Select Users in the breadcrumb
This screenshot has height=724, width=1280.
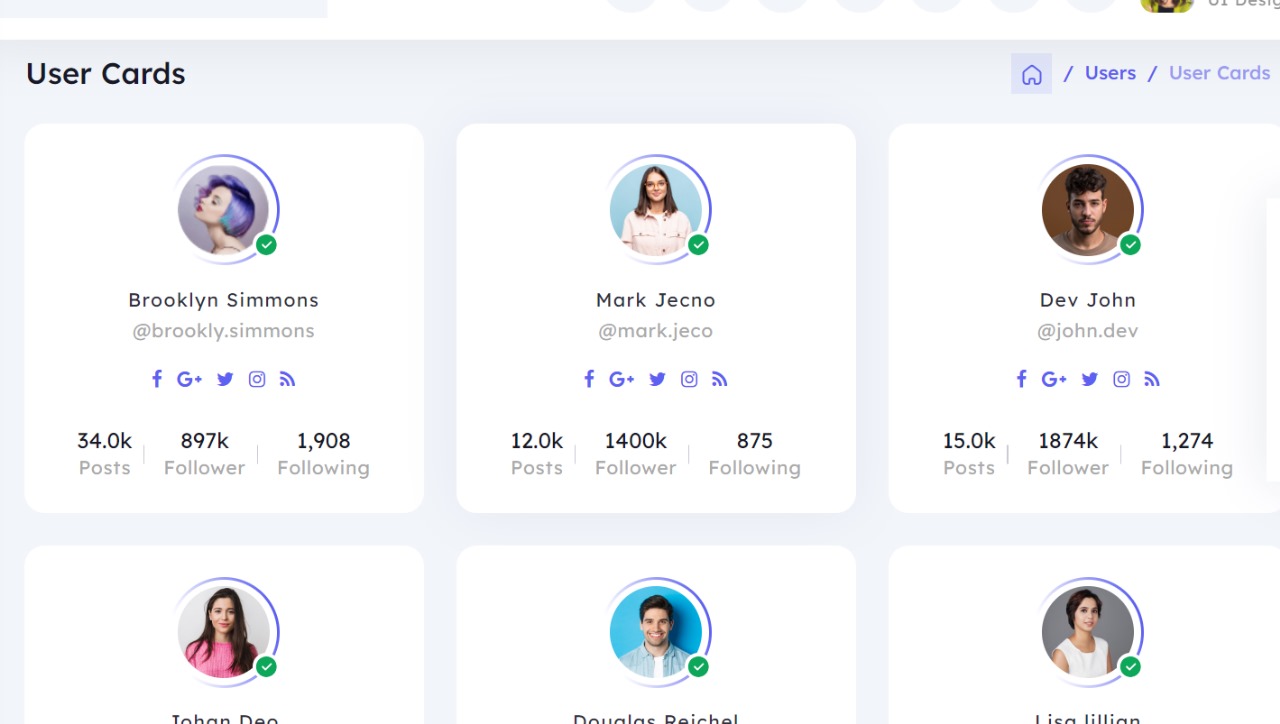click(1110, 73)
